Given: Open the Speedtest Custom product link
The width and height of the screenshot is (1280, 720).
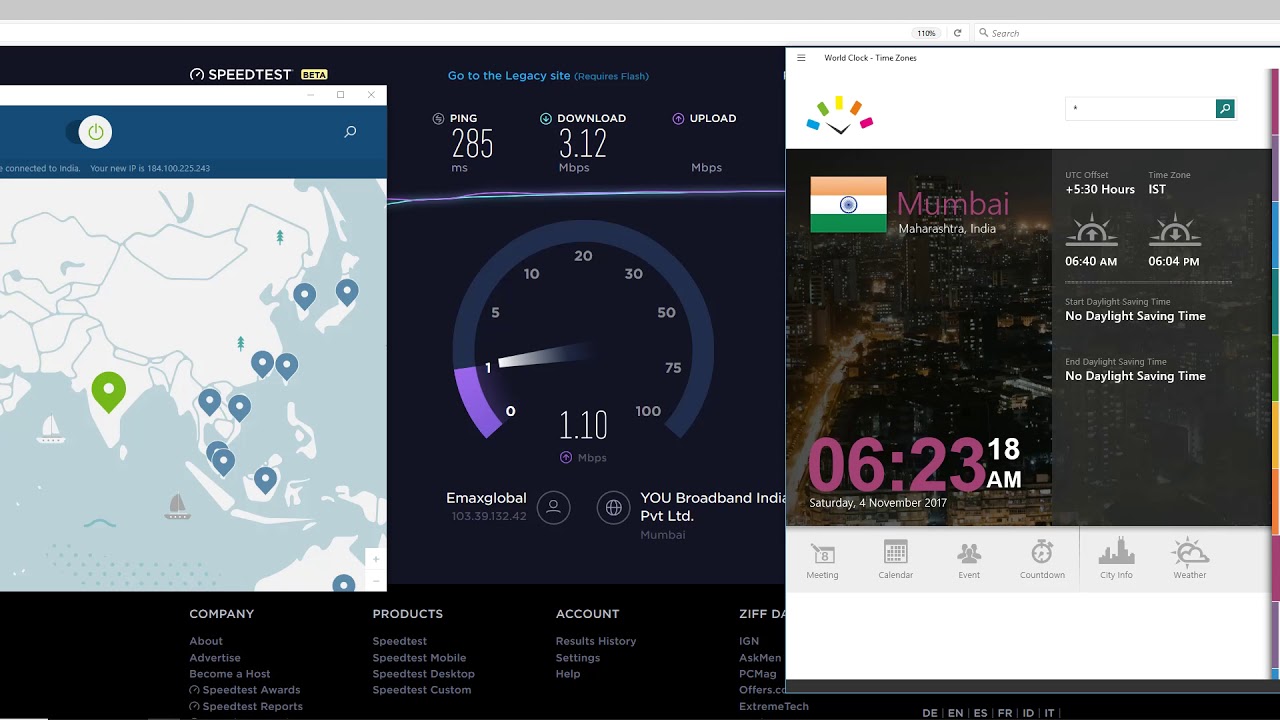Looking at the screenshot, I should (422, 690).
